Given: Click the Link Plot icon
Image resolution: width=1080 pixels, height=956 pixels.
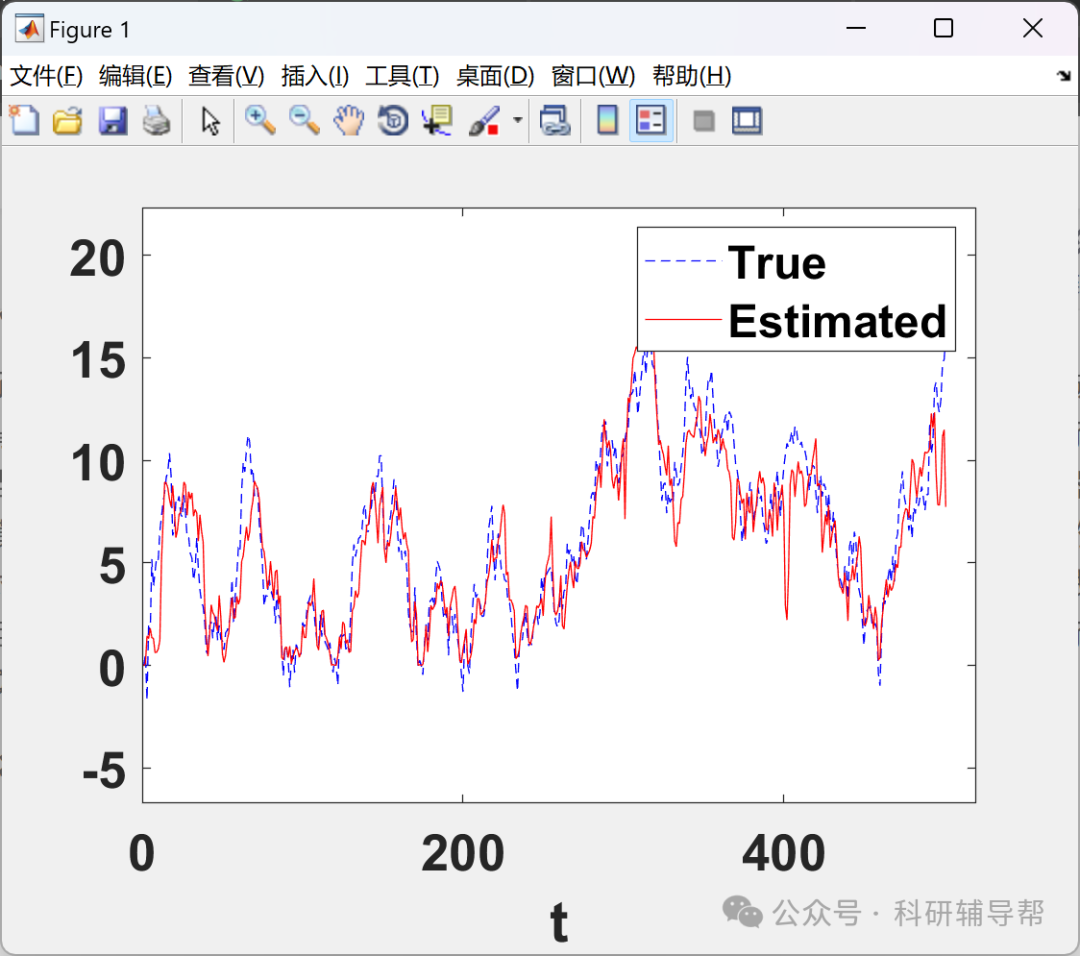Looking at the screenshot, I should click(x=555, y=121).
